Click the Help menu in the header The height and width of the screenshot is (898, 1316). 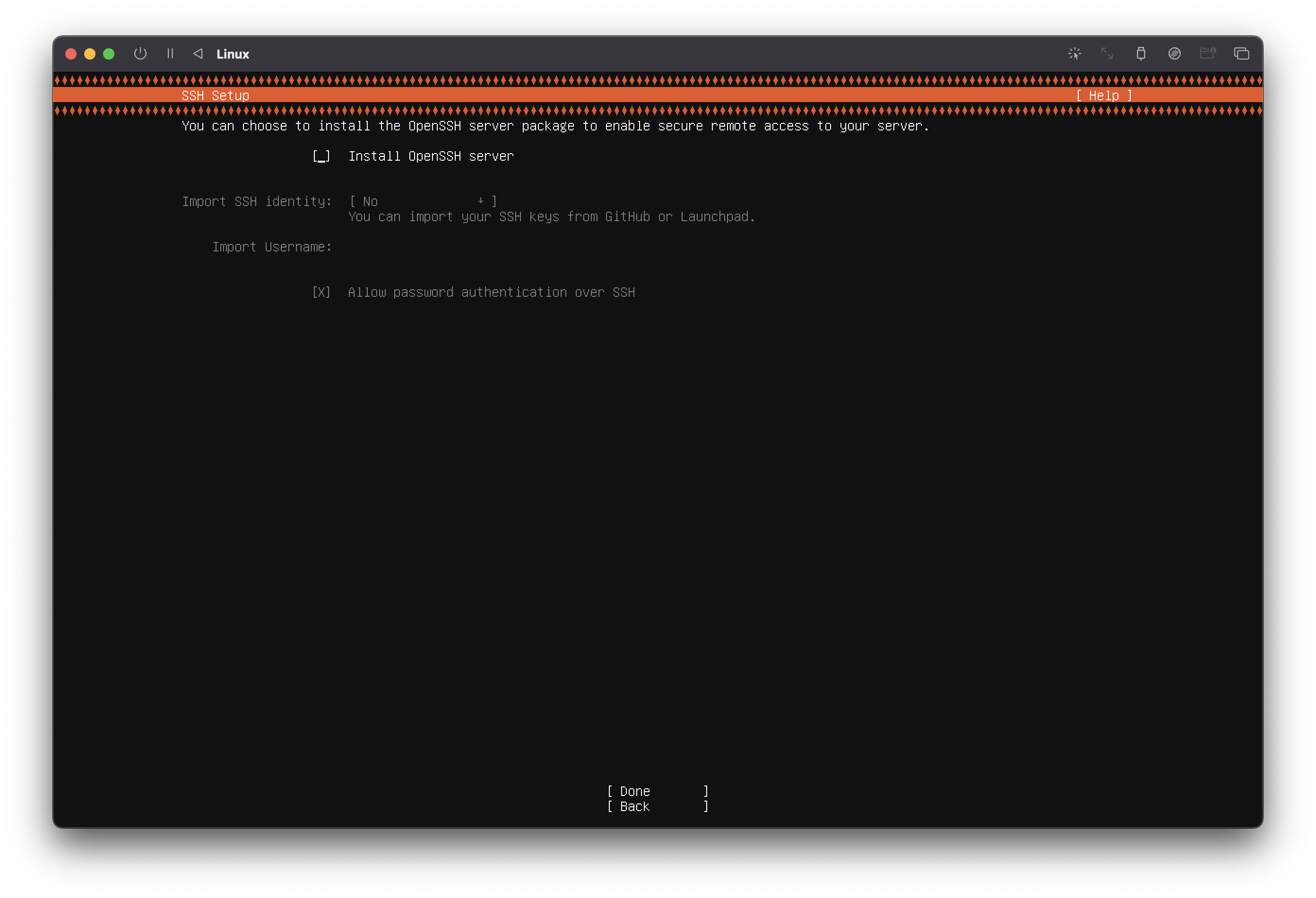[1103, 95]
